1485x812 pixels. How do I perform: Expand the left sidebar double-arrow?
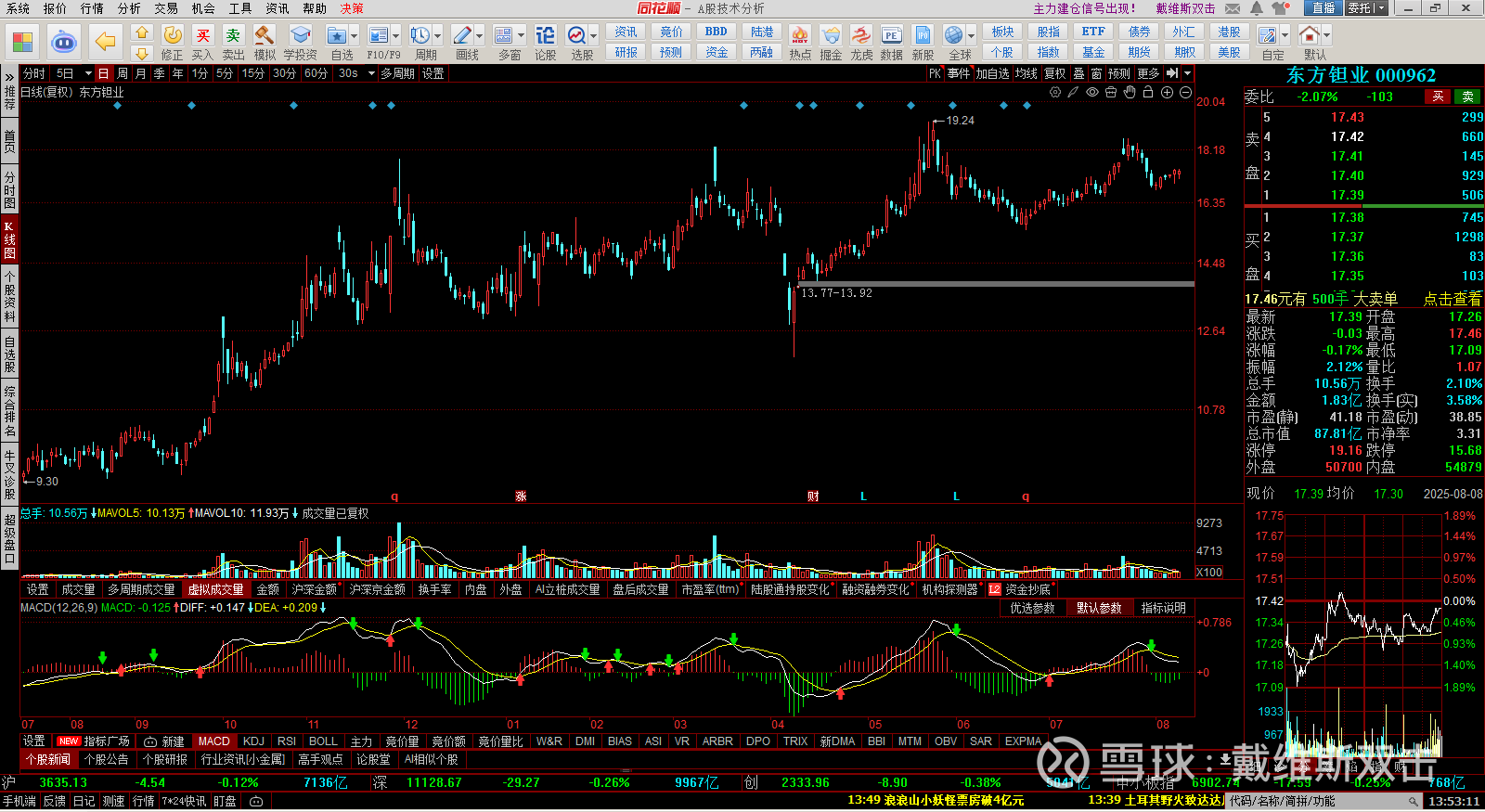click(x=9, y=76)
